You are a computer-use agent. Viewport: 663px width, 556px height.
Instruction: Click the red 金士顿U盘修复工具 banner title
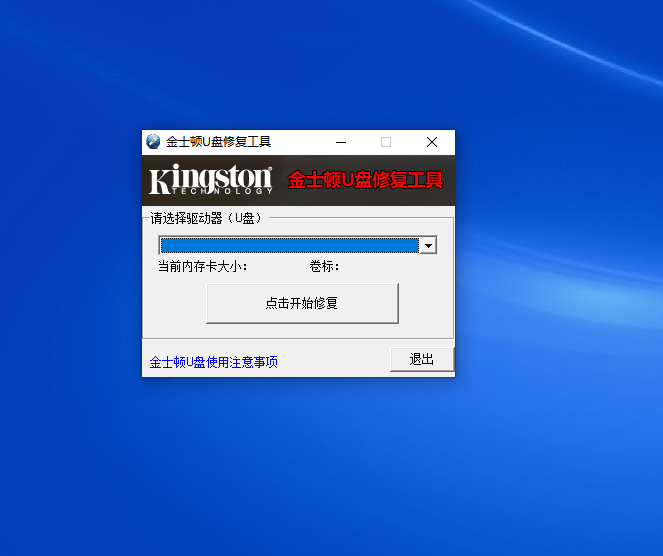pyautogui.click(x=365, y=180)
